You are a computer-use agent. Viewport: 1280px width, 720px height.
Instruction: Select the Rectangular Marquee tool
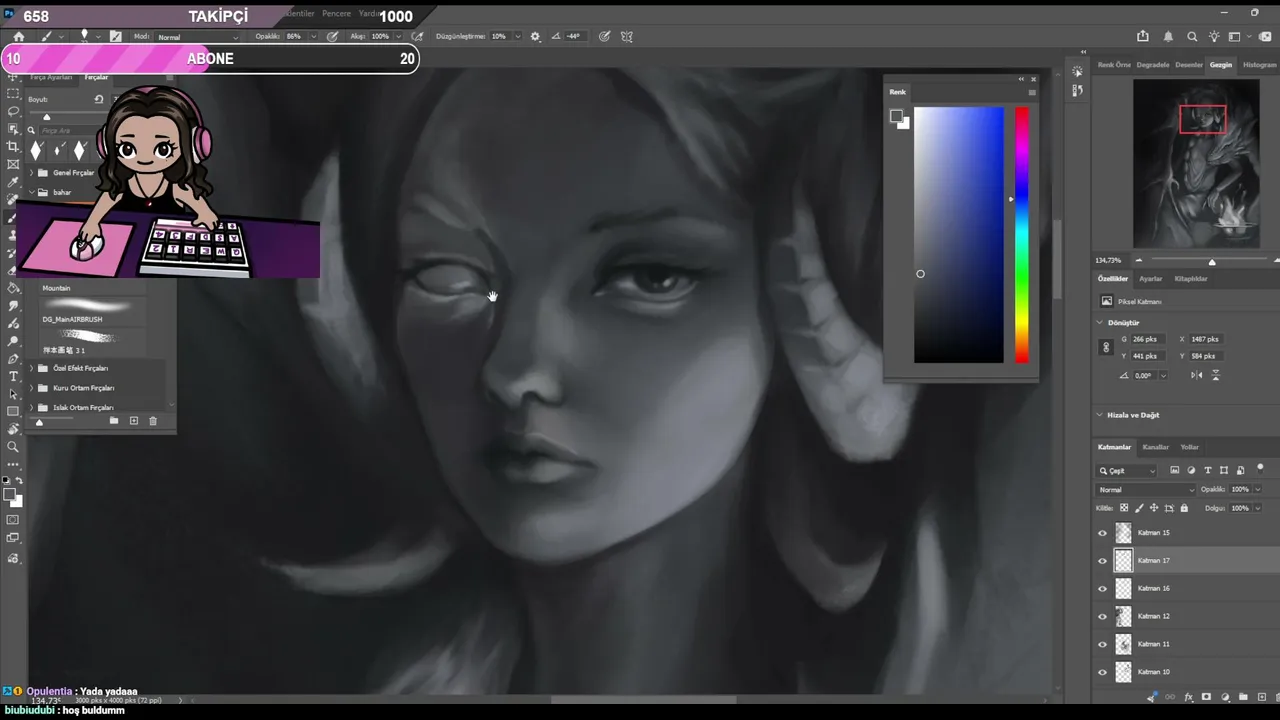pyautogui.click(x=13, y=94)
